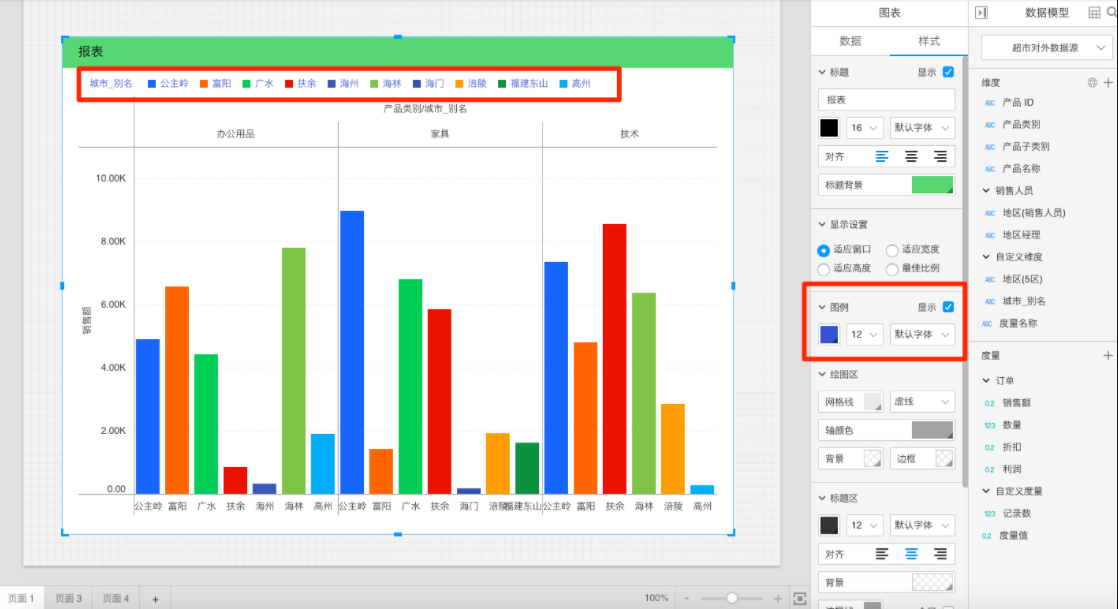Image resolution: width=1118 pixels, height=609 pixels.
Task: Click the 高州 legend entry
Action: (575, 83)
